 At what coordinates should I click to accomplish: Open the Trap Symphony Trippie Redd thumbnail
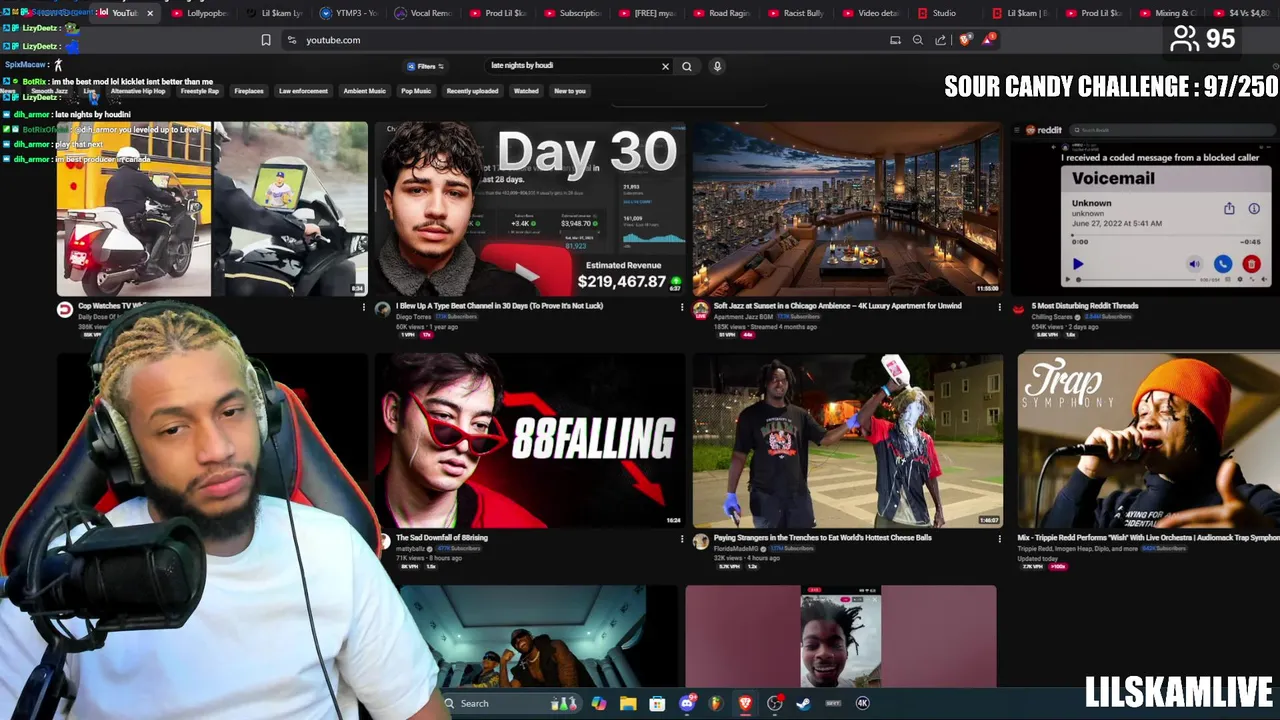[x=1148, y=440]
